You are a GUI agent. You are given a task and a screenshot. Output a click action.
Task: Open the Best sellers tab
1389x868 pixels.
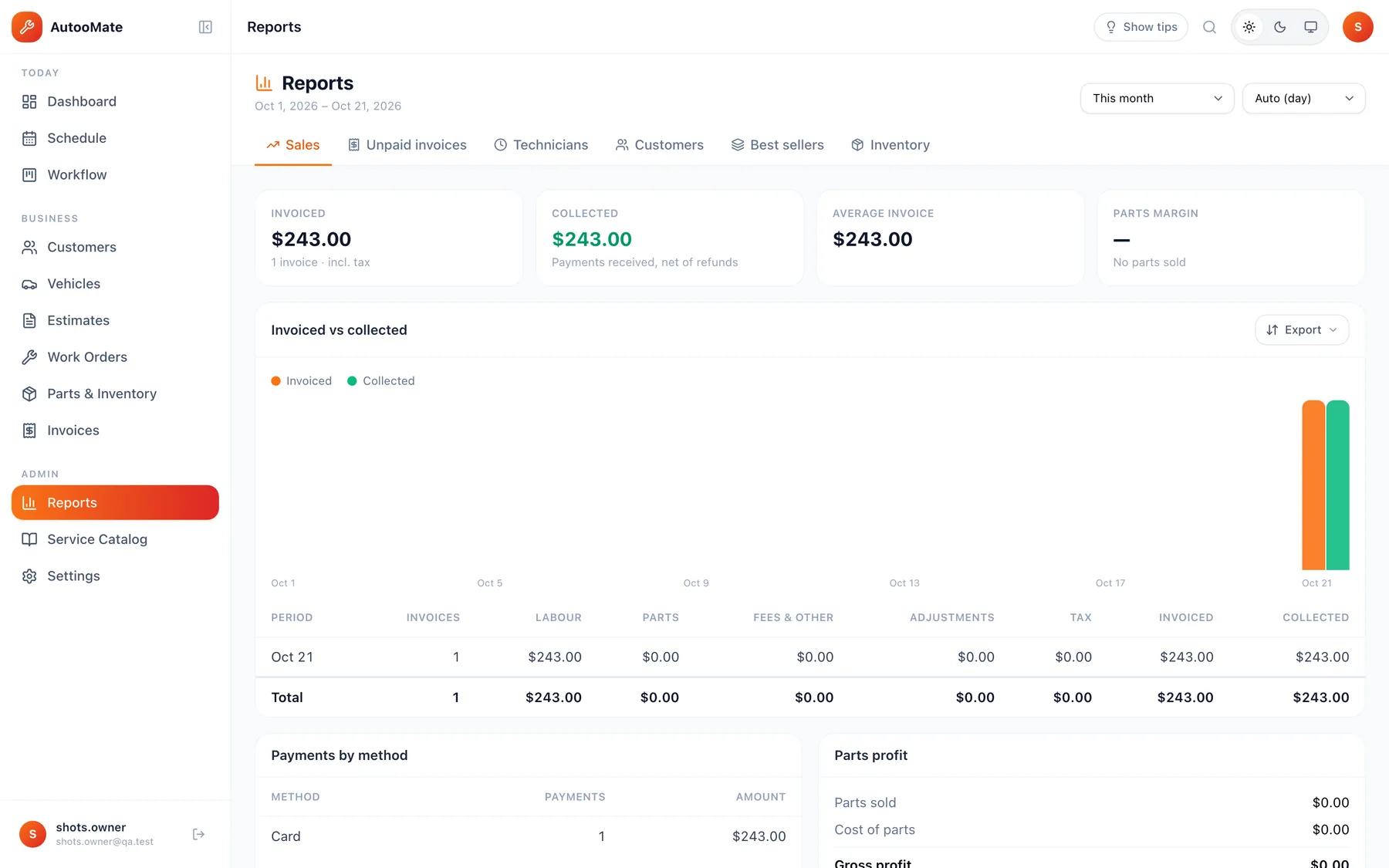click(x=778, y=145)
